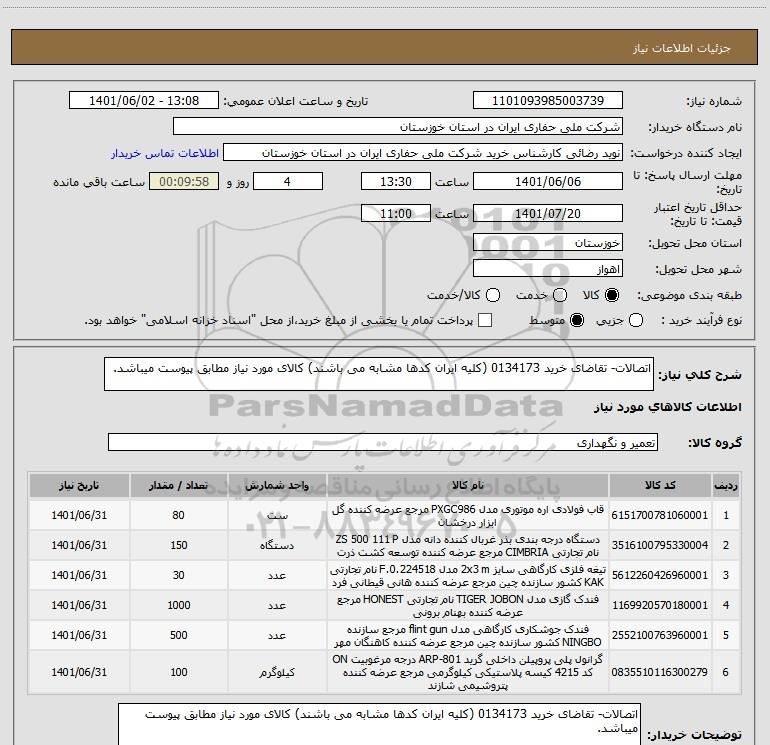770x745 pixels.
Task: Click the delivery province field خوزستان
Action: pos(548,243)
